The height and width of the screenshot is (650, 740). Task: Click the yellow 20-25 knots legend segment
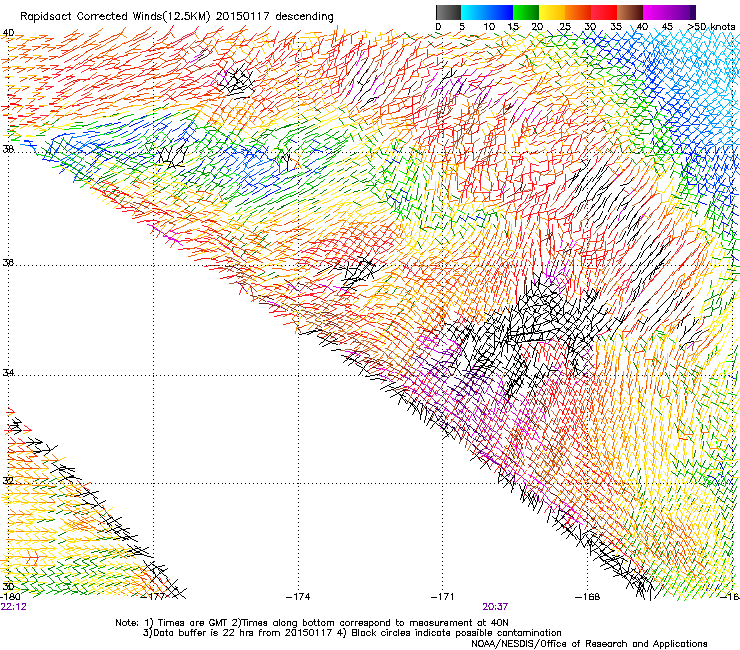click(x=552, y=12)
